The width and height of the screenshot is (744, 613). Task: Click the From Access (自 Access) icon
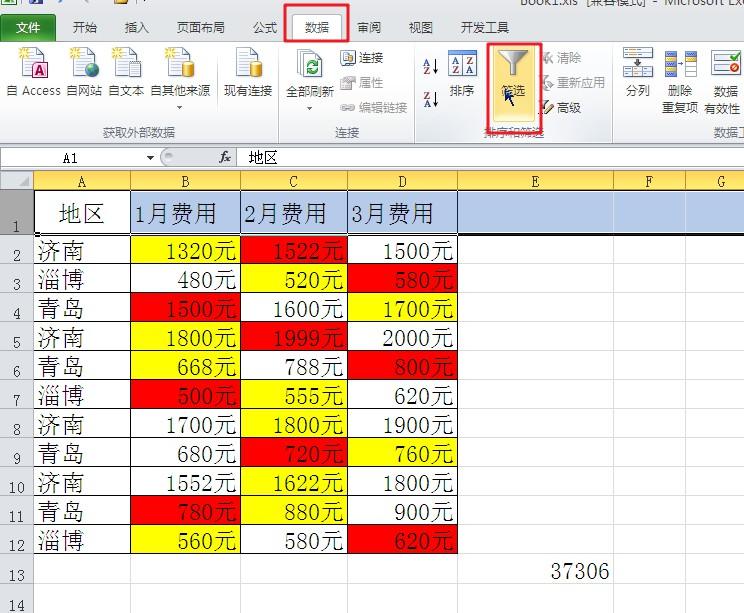[34, 71]
